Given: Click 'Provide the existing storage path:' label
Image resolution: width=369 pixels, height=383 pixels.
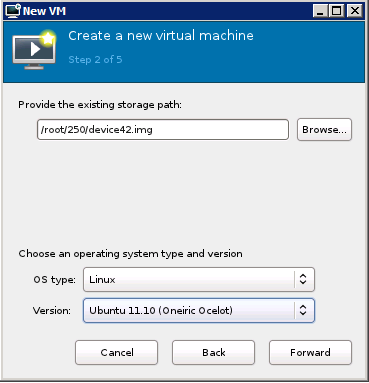Looking at the screenshot, I should [100, 105].
